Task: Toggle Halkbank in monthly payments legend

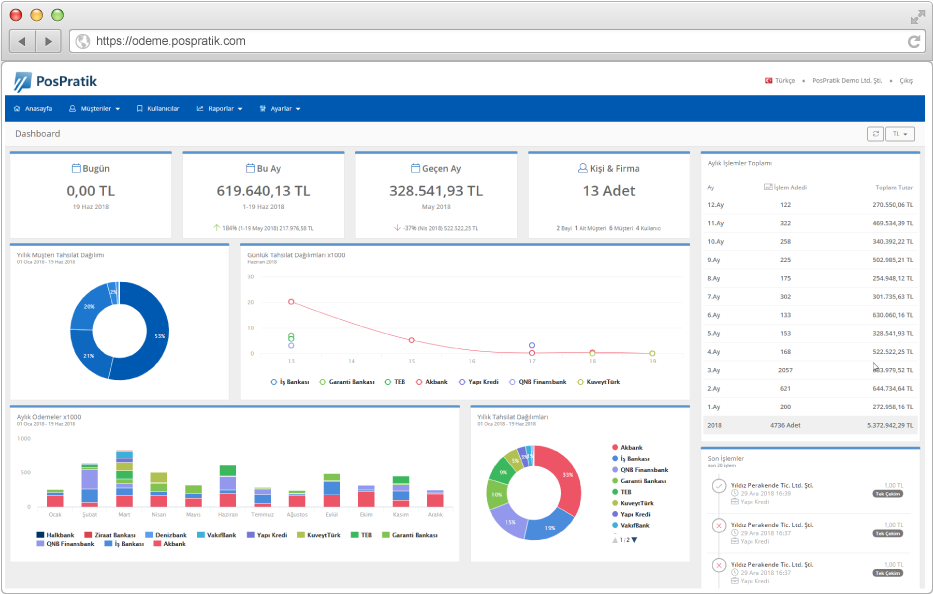Action: tap(55, 535)
